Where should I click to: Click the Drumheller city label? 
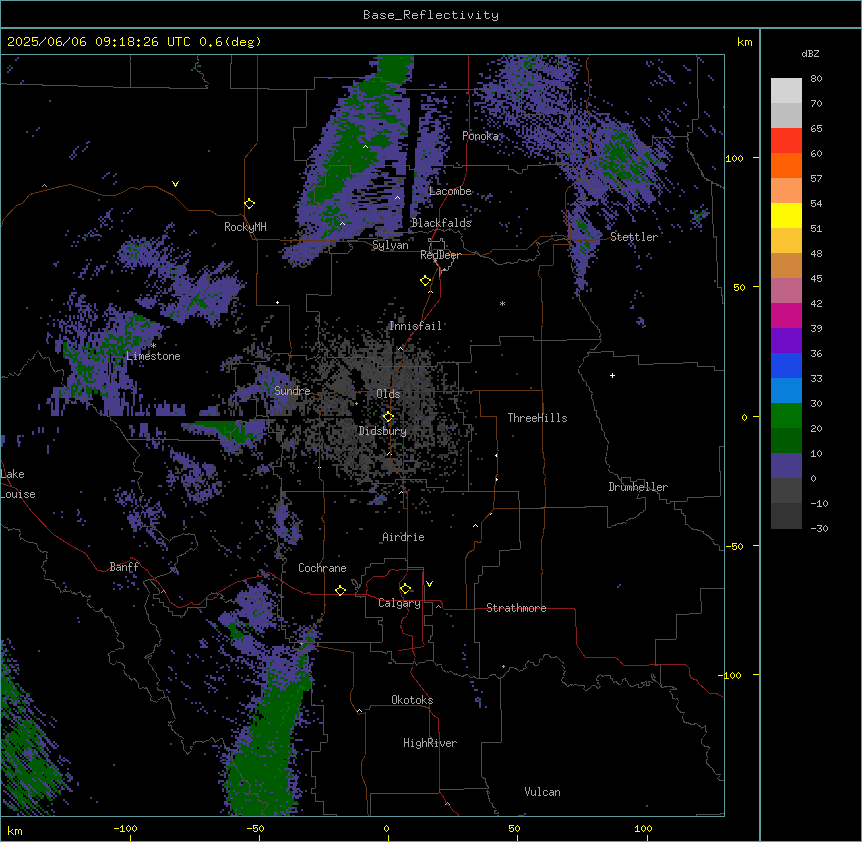click(x=638, y=487)
